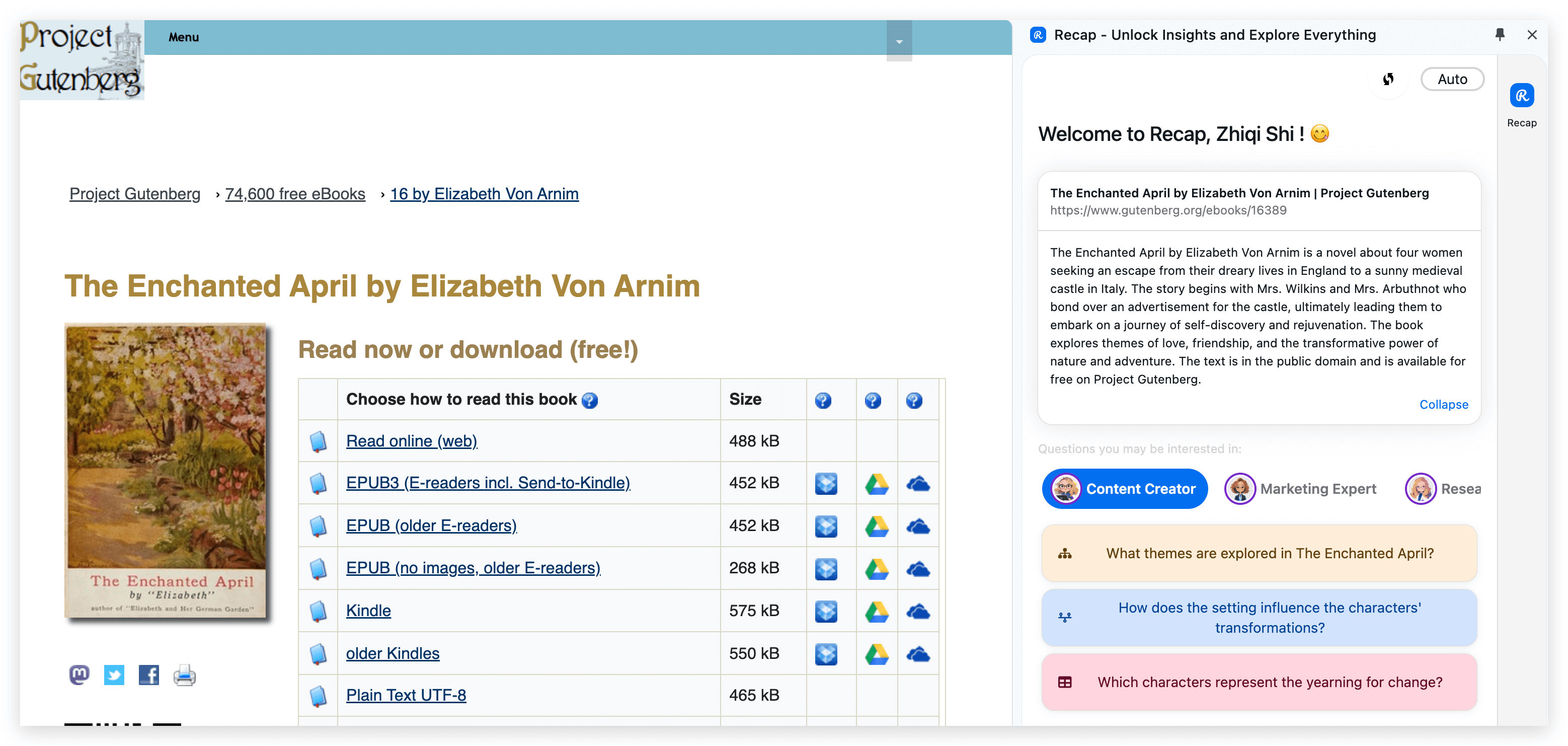Click book icon in EPUB no images row

coord(318,569)
